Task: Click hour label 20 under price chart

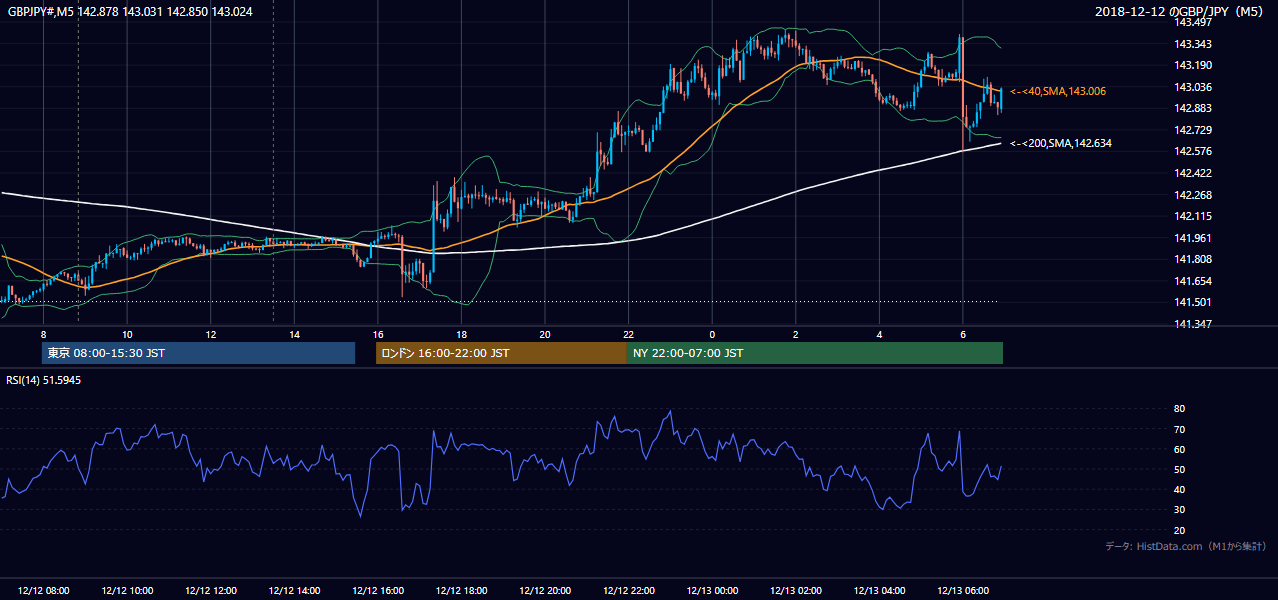Action: tap(544, 334)
